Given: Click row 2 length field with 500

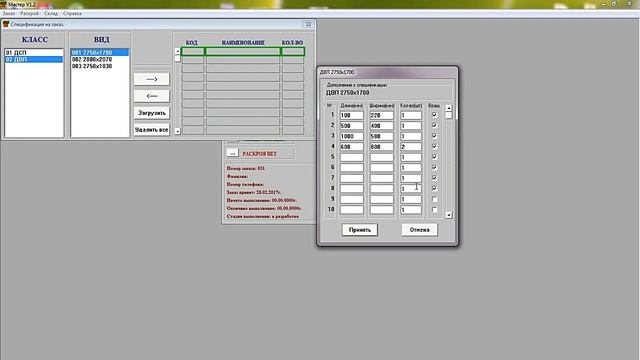Looking at the screenshot, I should (351, 126).
